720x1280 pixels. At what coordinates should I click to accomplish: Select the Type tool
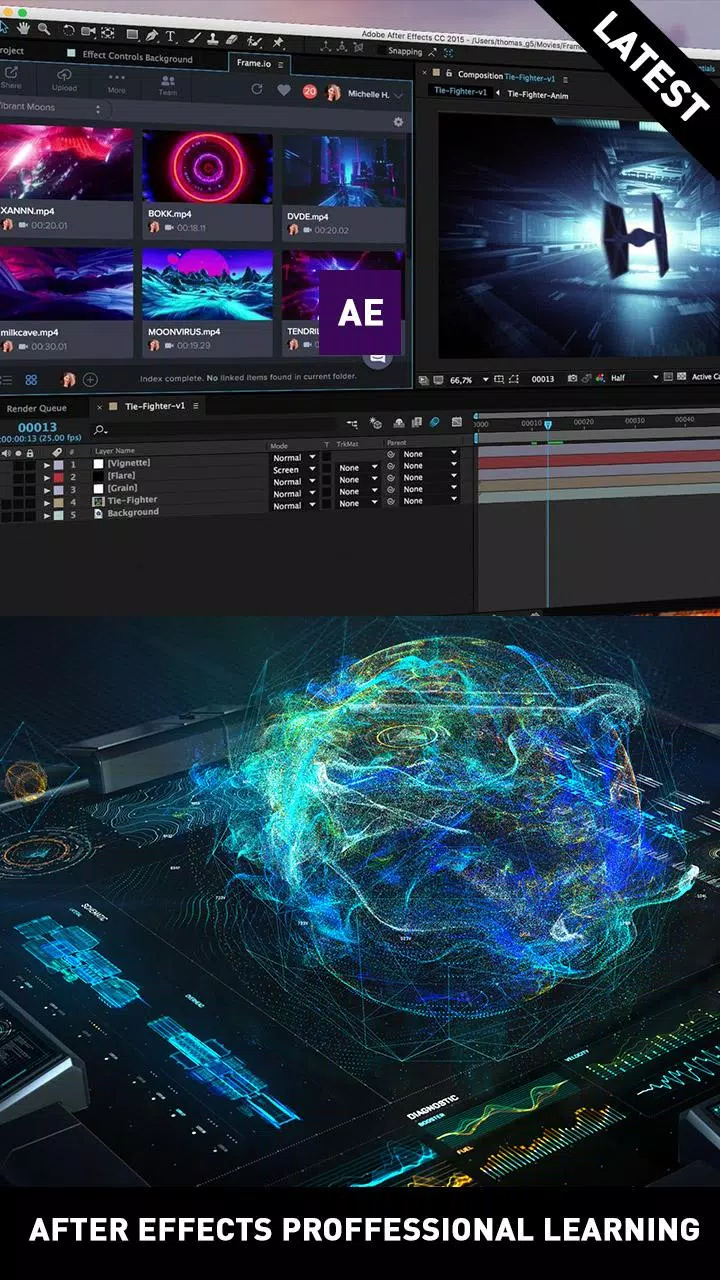point(170,36)
